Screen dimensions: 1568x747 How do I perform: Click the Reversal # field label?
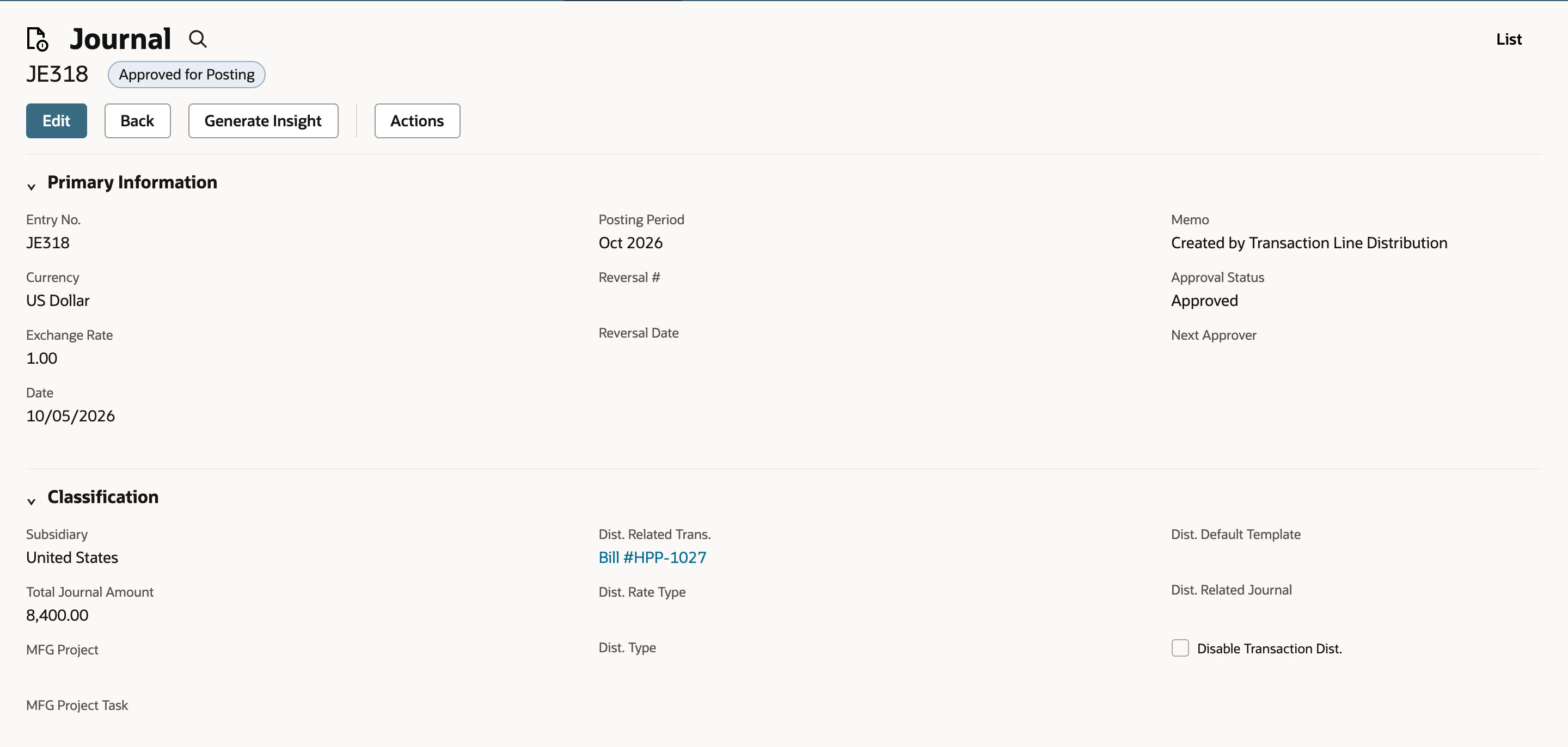pos(629,277)
